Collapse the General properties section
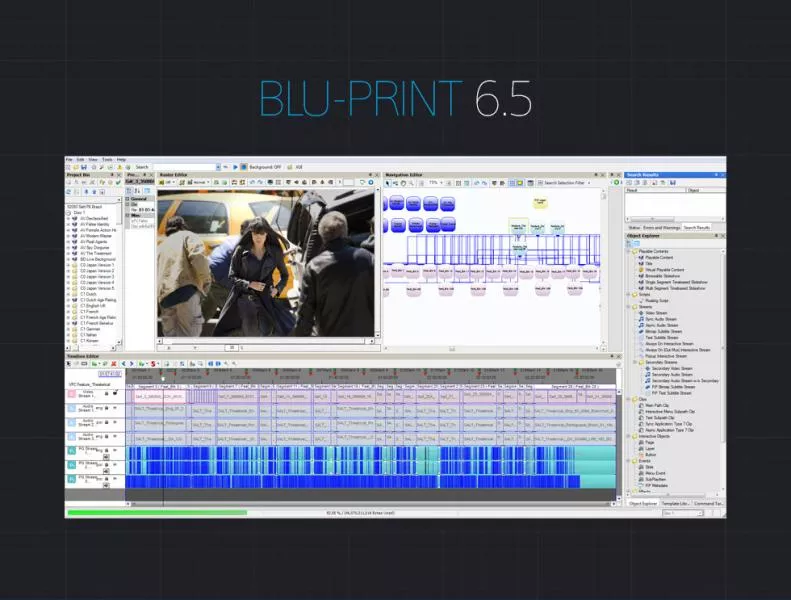The image size is (791, 600). point(128,199)
